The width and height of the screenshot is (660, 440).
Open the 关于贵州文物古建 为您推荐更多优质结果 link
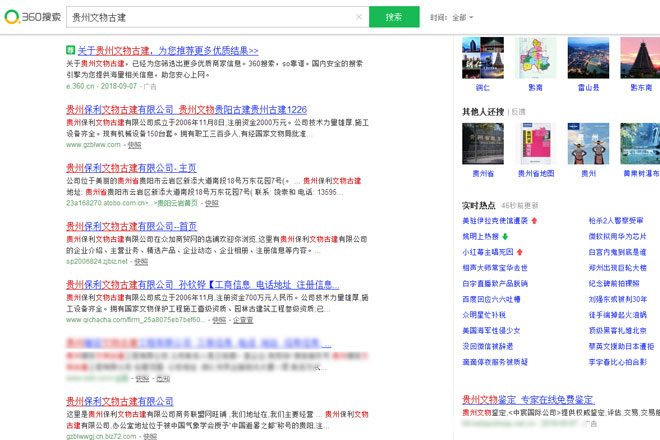168,51
